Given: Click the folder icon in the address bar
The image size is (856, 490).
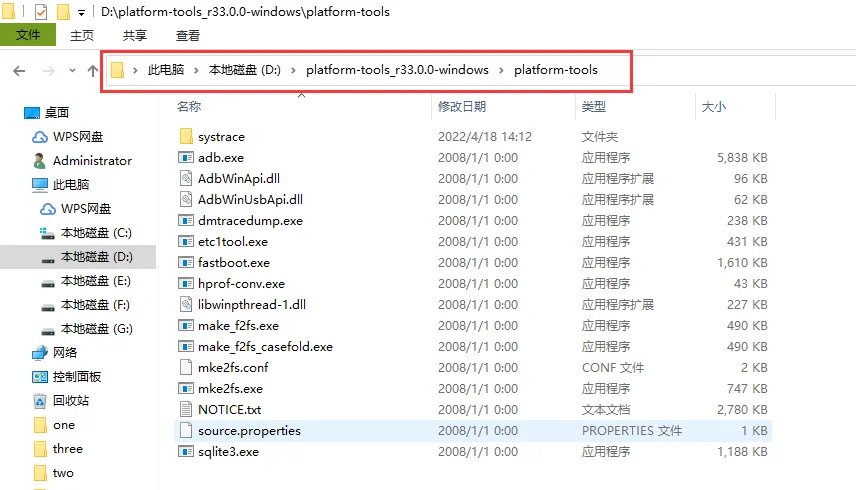Looking at the screenshot, I should [117, 70].
